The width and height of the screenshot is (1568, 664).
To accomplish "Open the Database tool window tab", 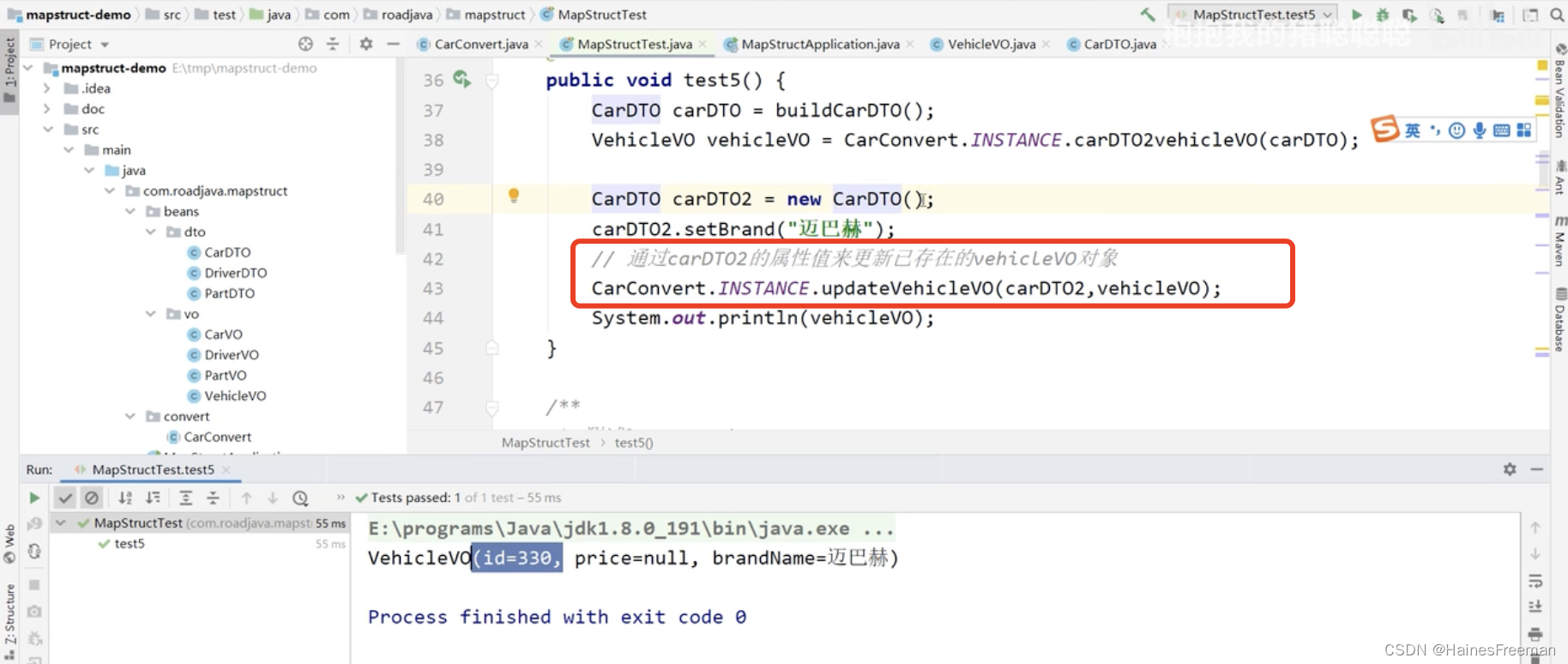I will coord(1560,320).
